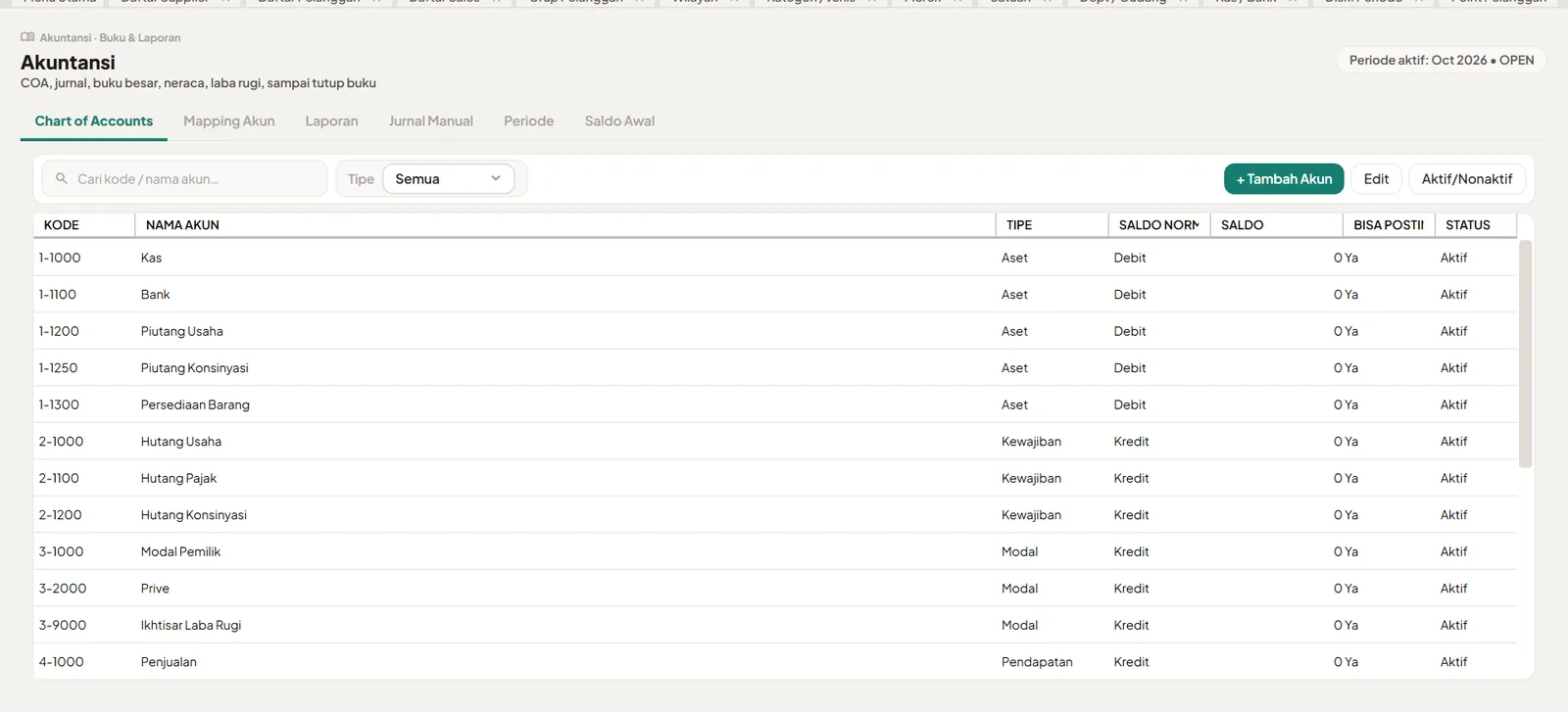Open the Tipe filter dropdown showing Semua
The image size is (1568, 712).
click(448, 179)
